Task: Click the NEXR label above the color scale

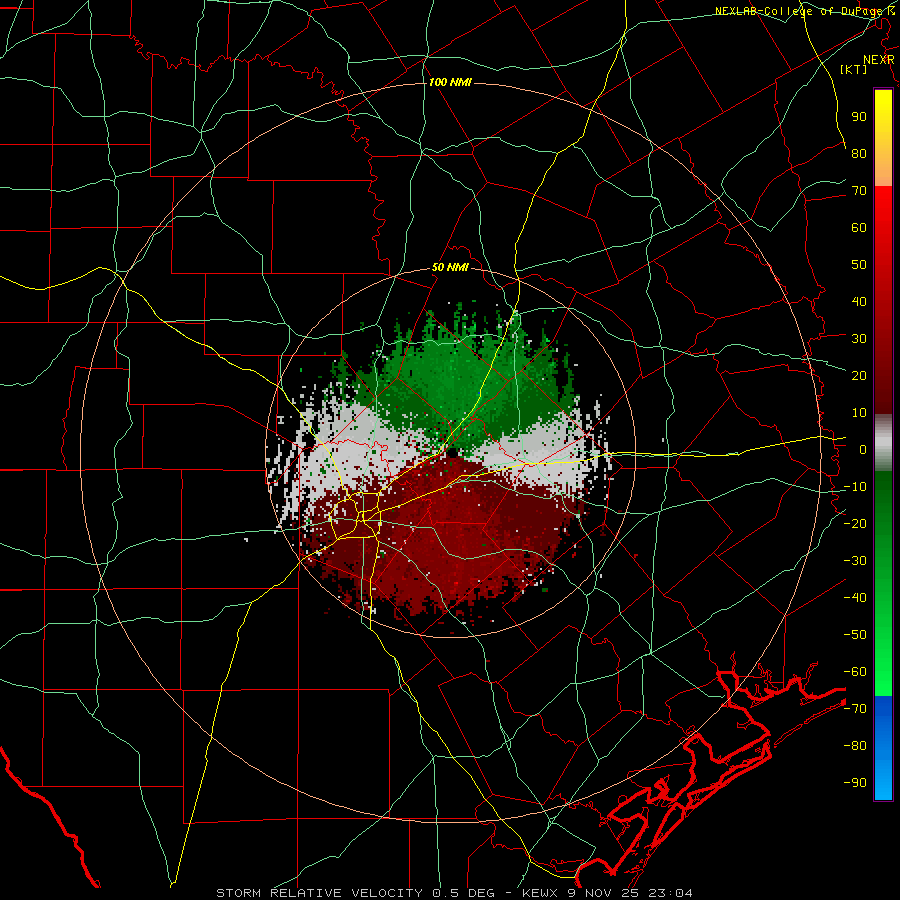Action: pos(878,60)
